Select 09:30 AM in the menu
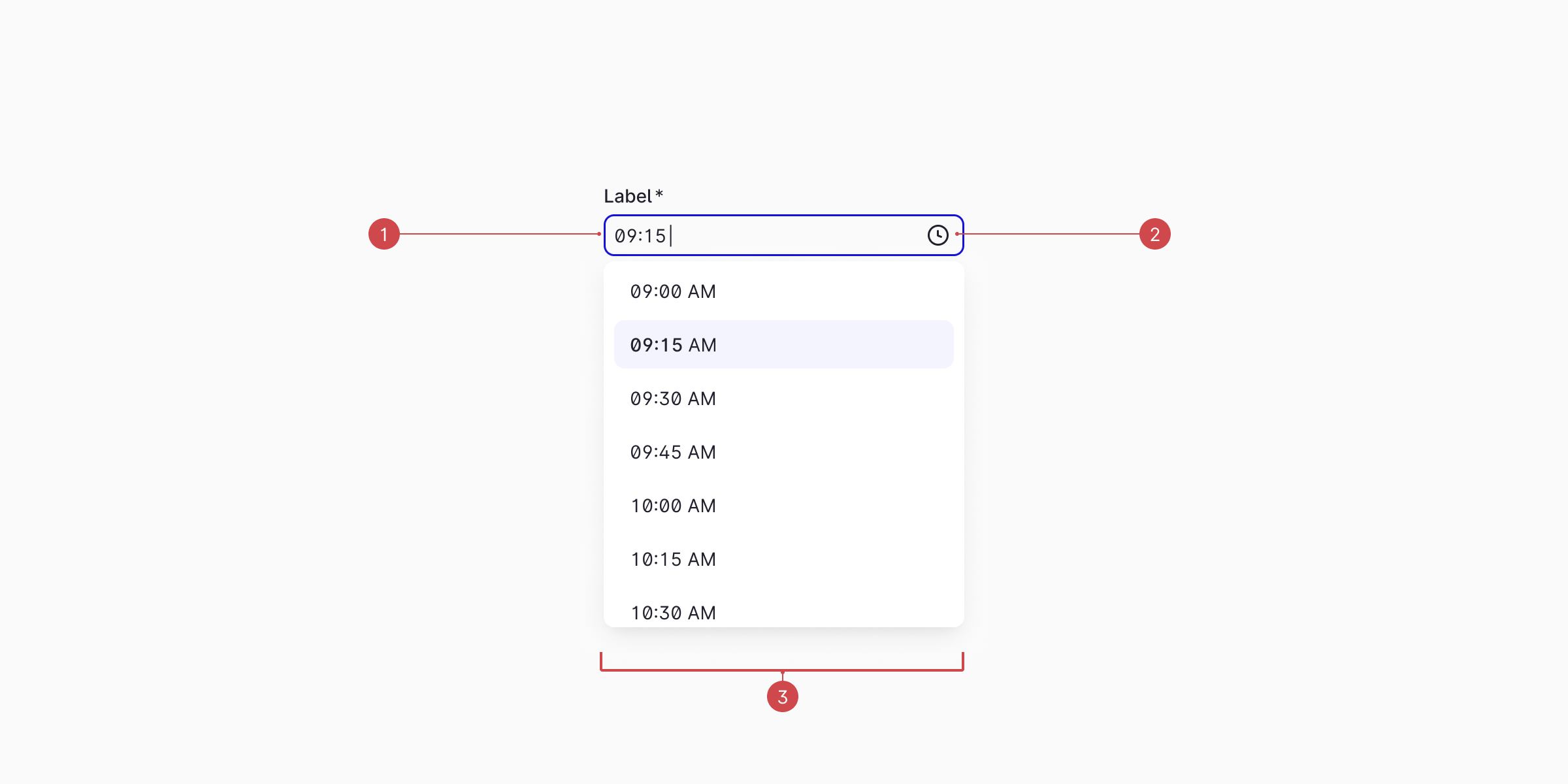The height and width of the screenshot is (784, 1568). tap(783, 398)
